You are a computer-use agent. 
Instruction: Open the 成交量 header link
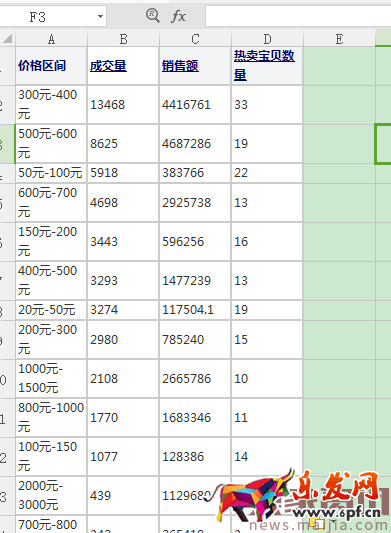108,66
